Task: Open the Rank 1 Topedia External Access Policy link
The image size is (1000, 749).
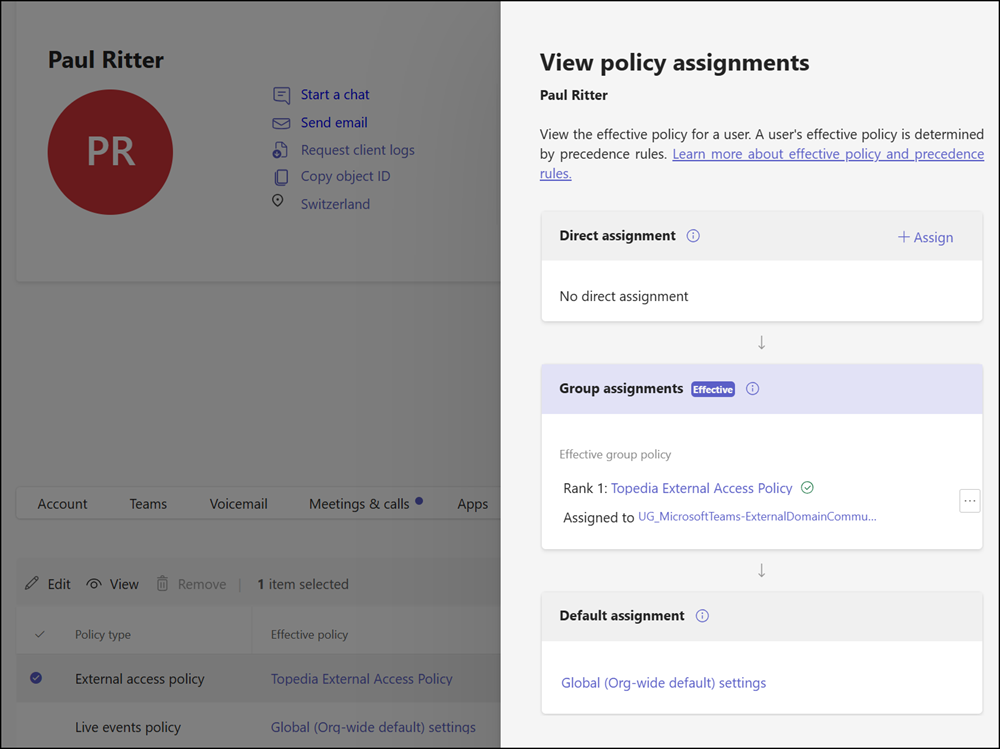Action: (701, 488)
